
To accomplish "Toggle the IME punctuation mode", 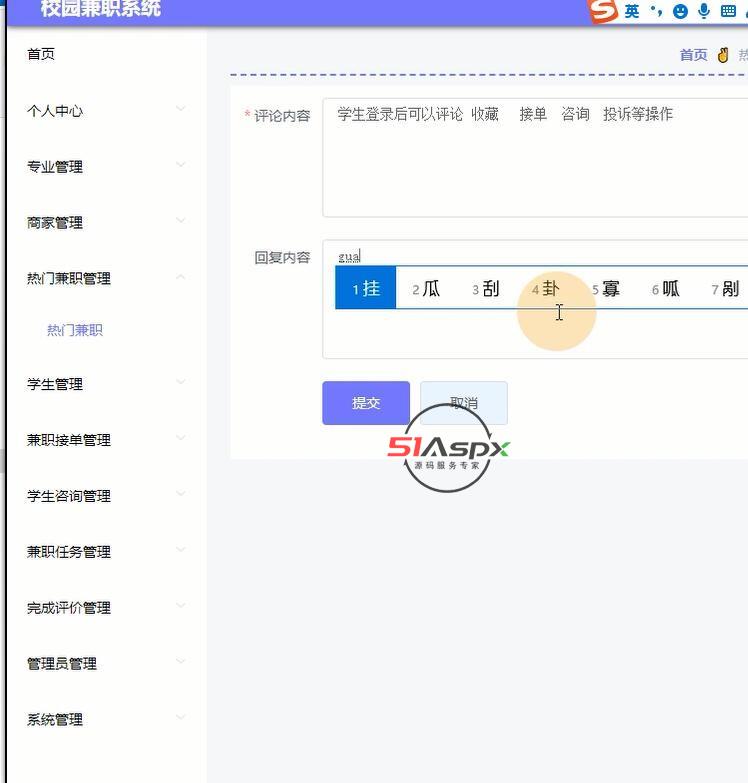I will [656, 11].
